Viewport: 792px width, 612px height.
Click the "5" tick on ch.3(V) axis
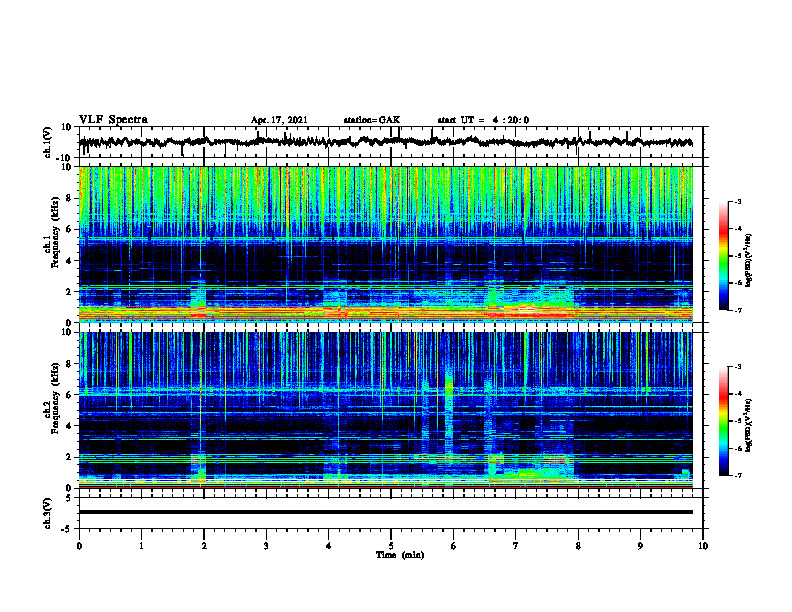[69, 498]
